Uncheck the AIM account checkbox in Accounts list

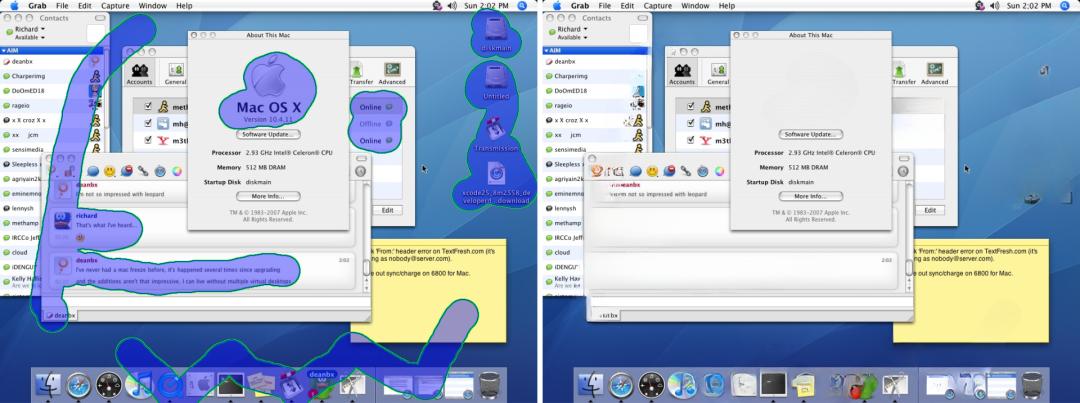pyautogui.click(x=148, y=107)
